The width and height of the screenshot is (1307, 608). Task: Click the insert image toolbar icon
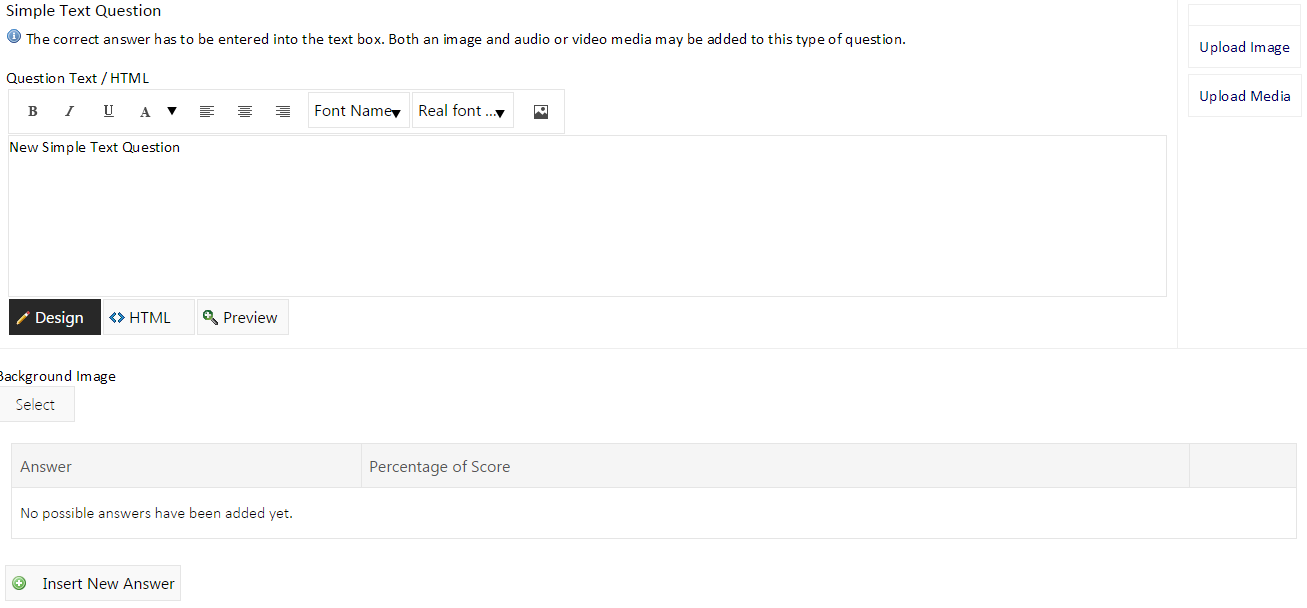pyautogui.click(x=541, y=112)
